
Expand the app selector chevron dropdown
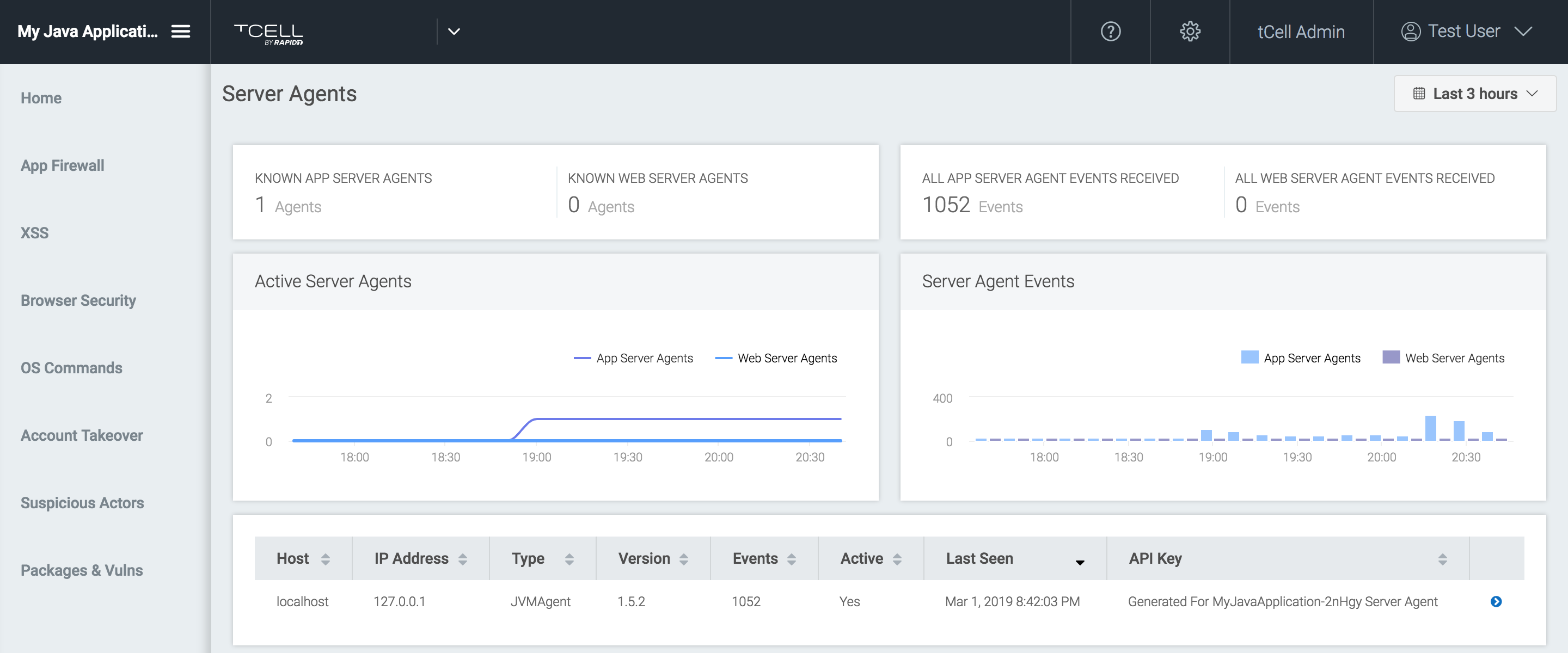click(454, 31)
